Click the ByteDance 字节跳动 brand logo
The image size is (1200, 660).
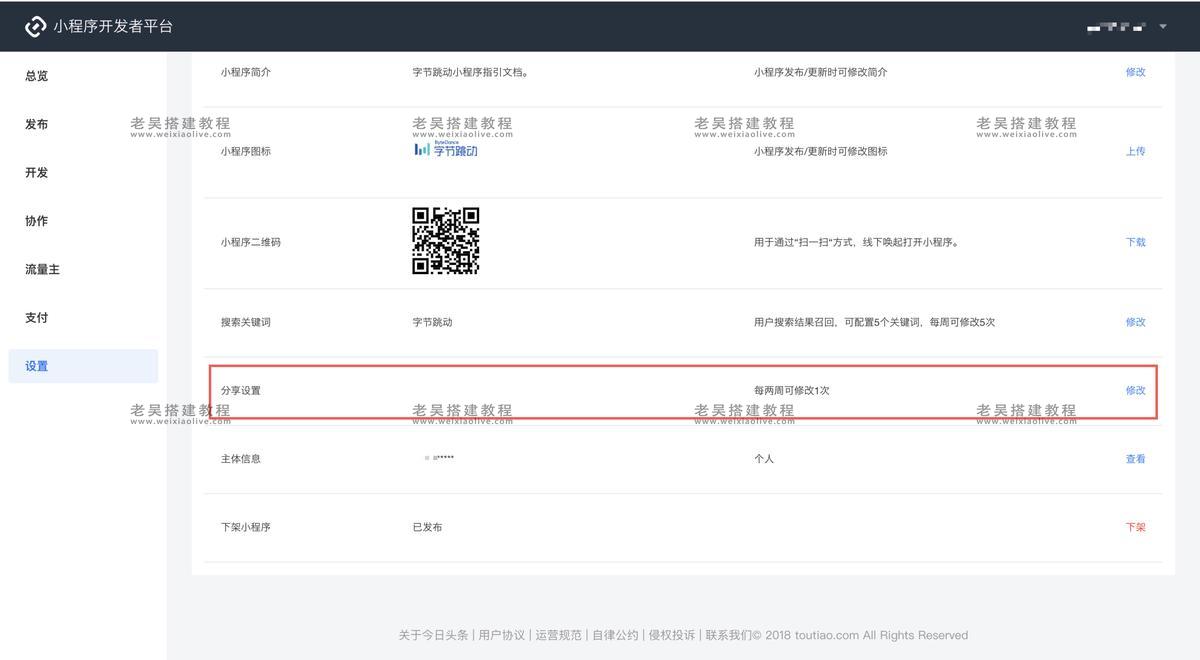[x=448, y=150]
